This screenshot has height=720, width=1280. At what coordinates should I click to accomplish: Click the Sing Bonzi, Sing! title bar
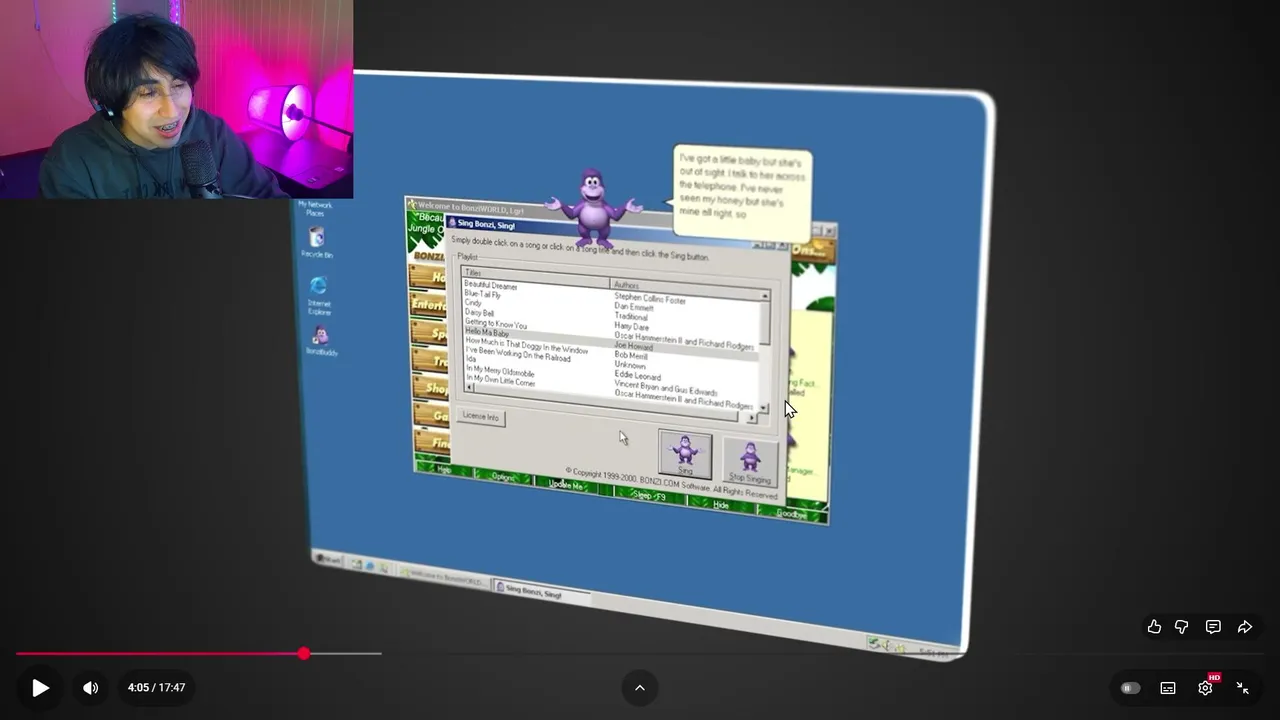tap(617, 233)
